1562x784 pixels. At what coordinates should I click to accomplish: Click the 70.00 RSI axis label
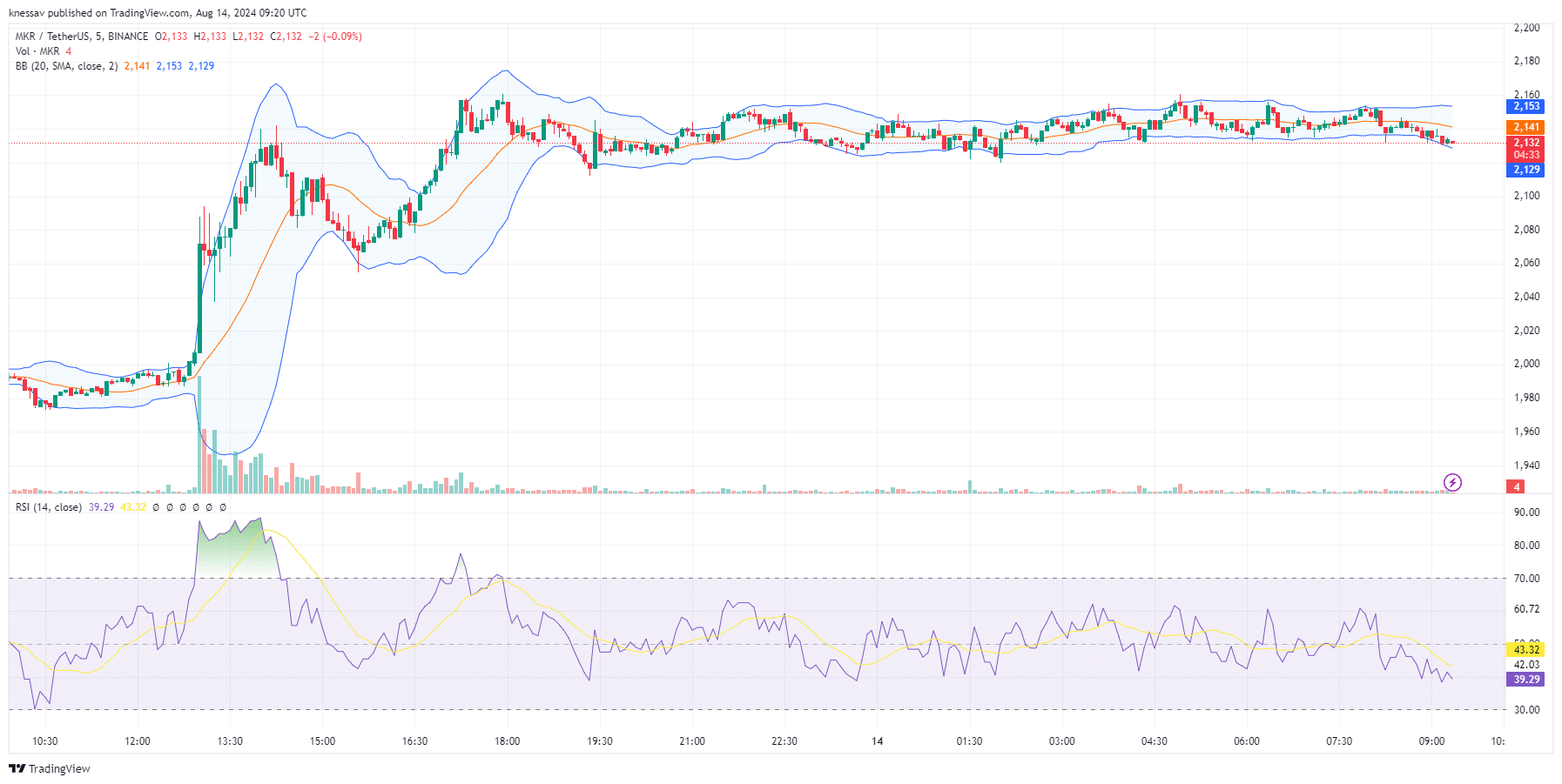1526,579
